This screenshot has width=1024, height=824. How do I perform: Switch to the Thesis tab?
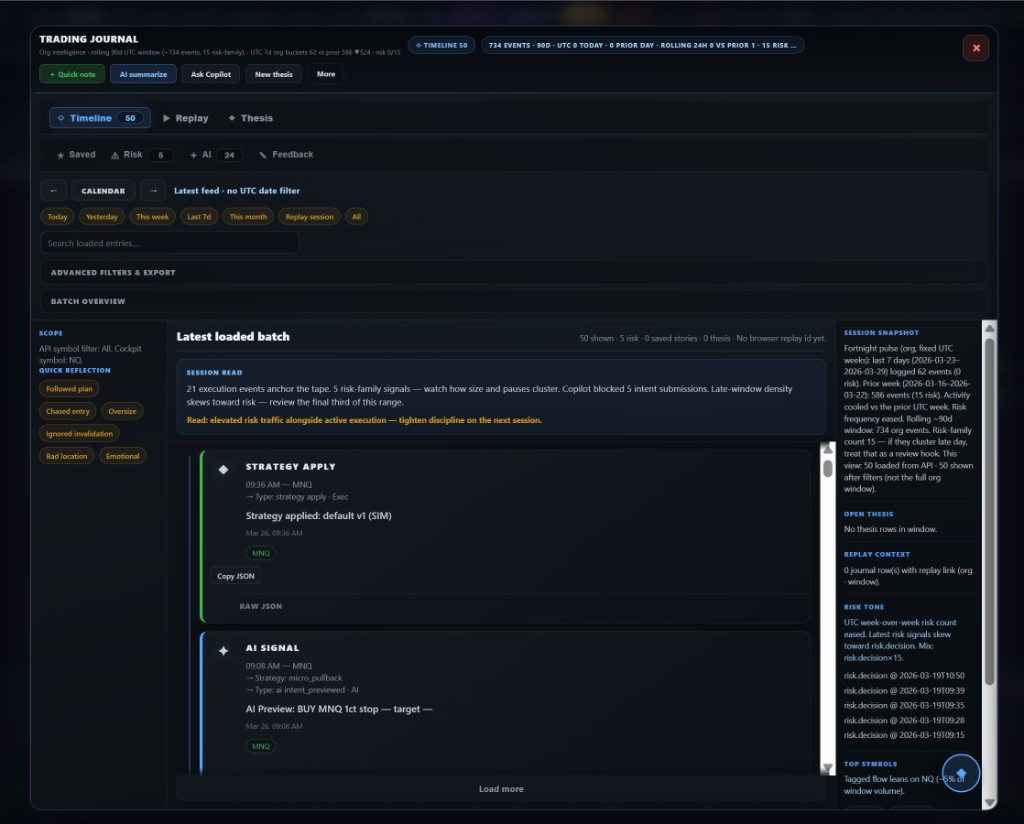[251, 118]
